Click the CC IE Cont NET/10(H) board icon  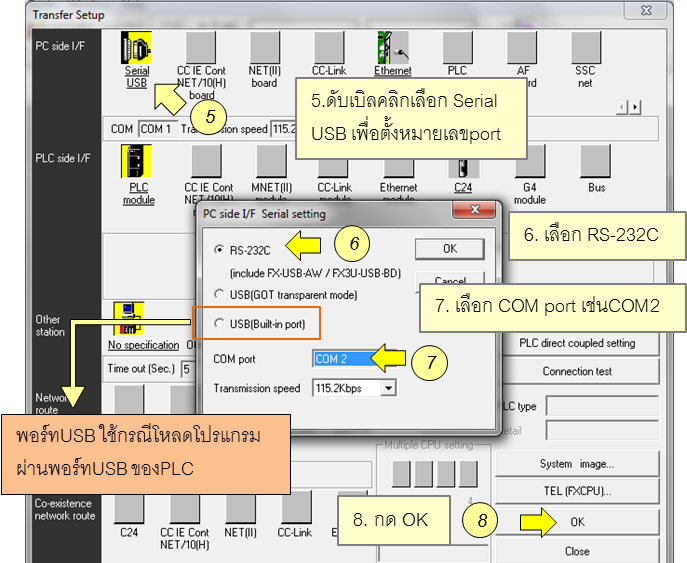pos(201,48)
